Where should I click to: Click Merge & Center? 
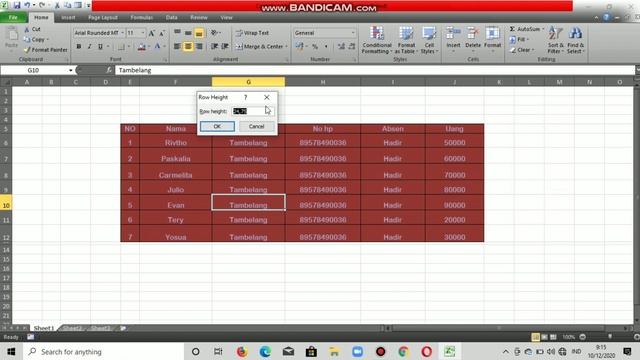[261, 47]
